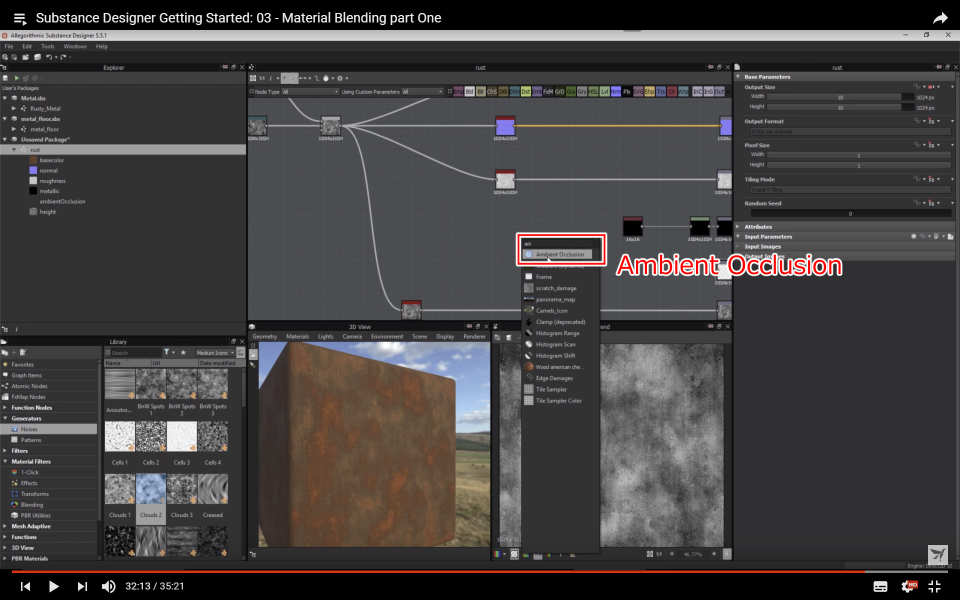
Task: Skip to the next video
Action: [82, 587]
